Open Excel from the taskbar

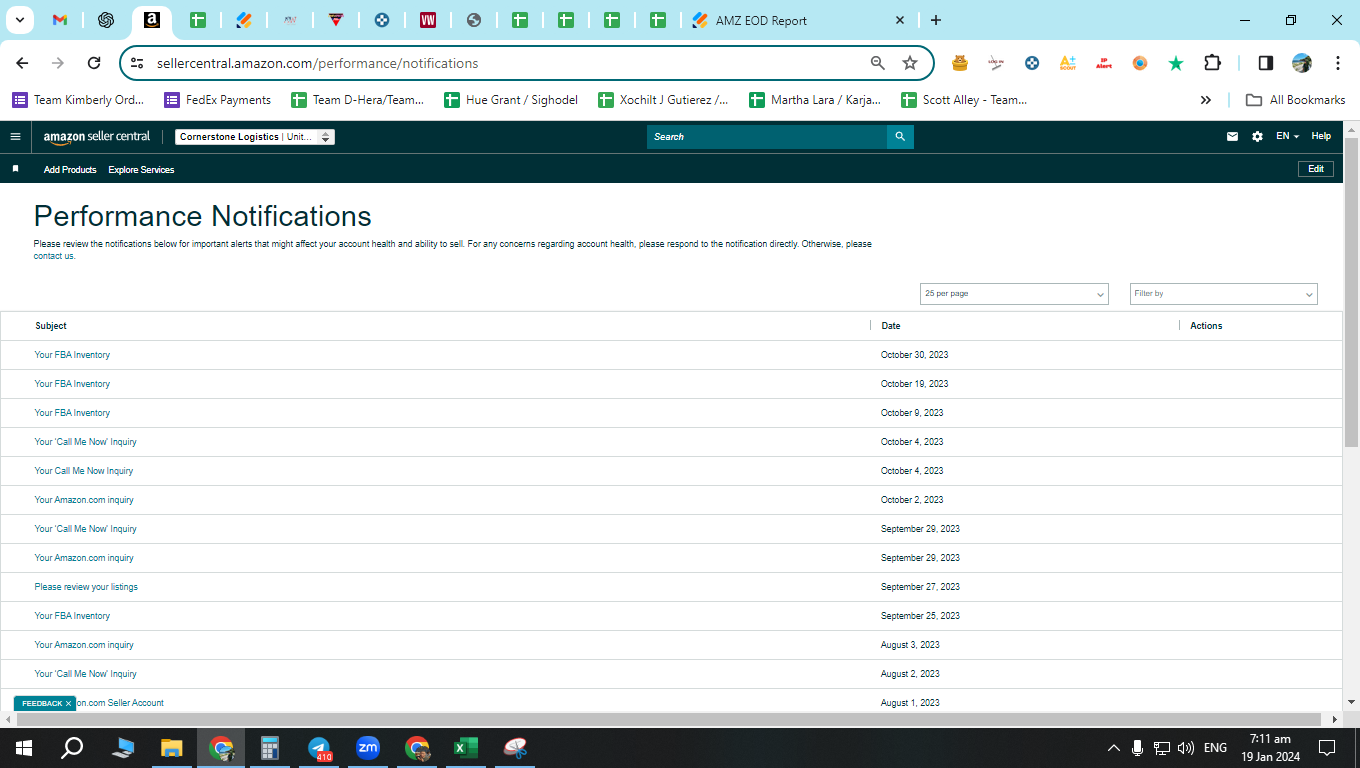[x=466, y=748]
